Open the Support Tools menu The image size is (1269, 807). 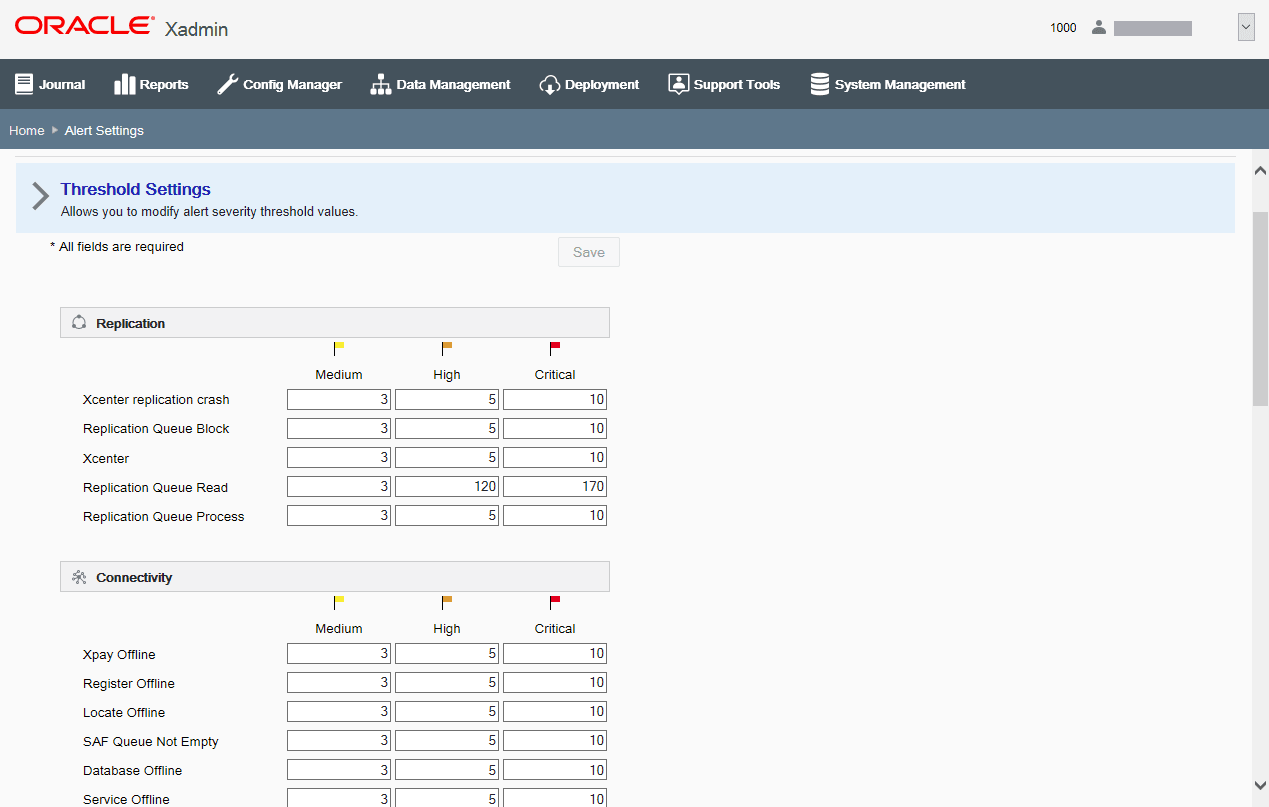pos(724,84)
